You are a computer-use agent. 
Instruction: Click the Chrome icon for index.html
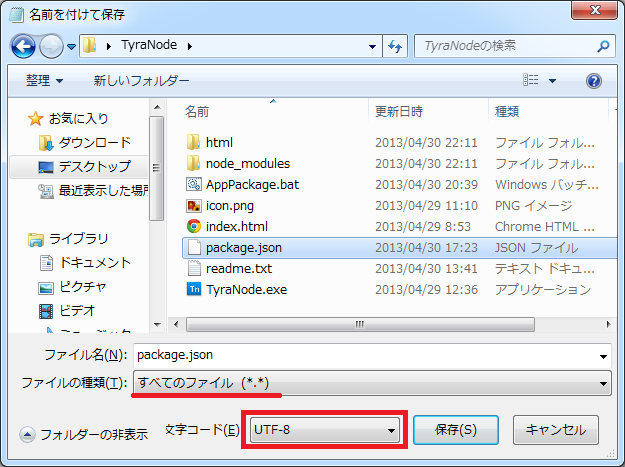(x=195, y=226)
